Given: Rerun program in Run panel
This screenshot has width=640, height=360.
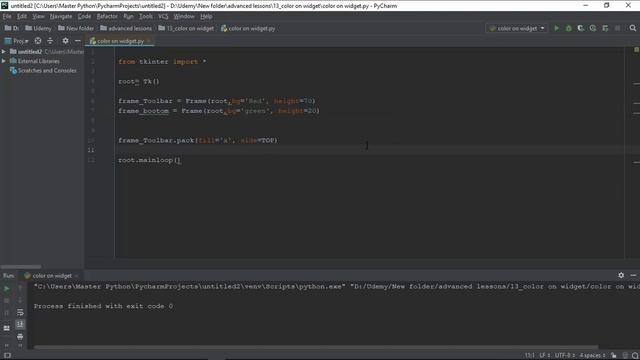Looking at the screenshot, I should point(7,289).
